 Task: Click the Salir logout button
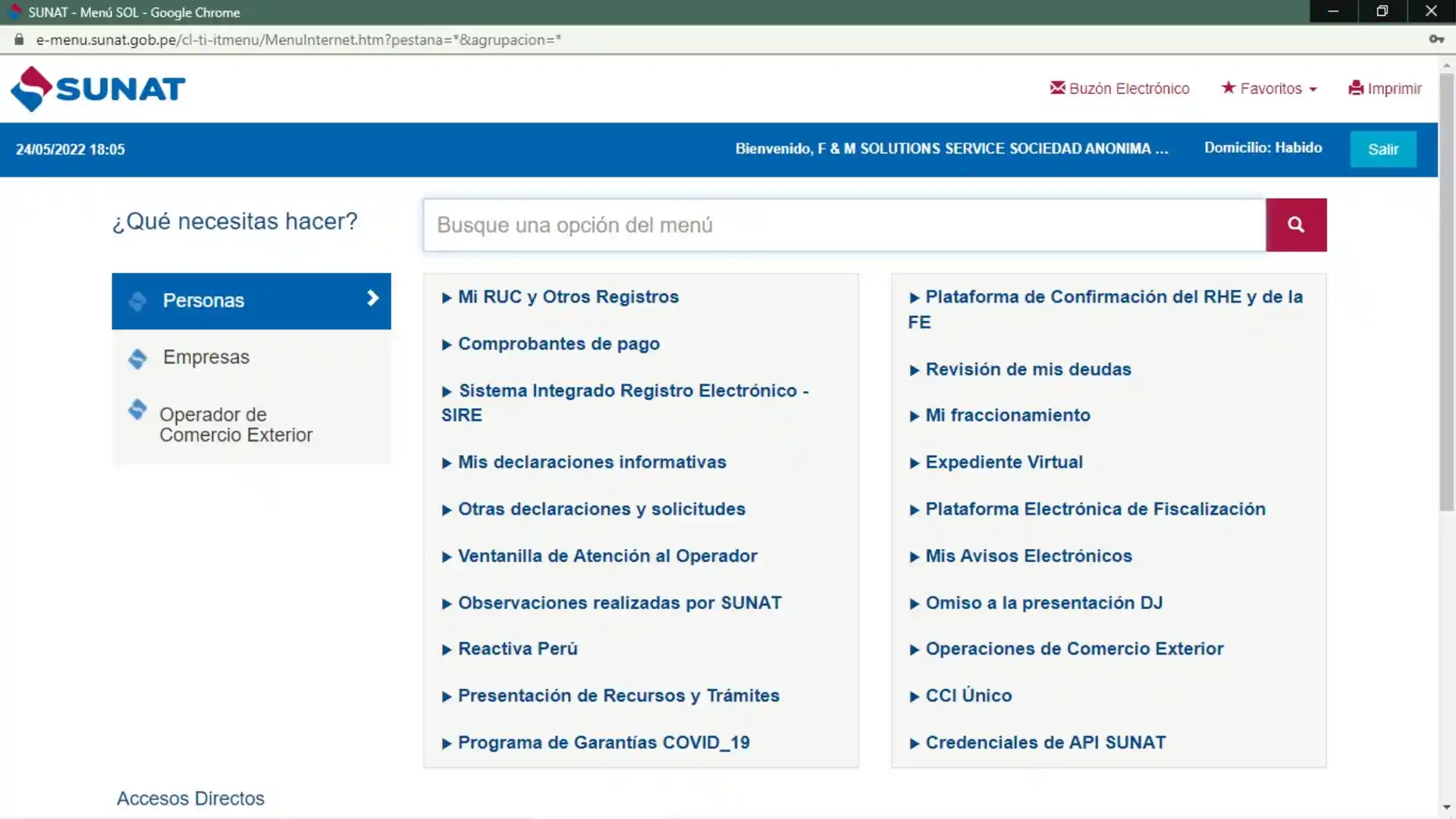[x=1382, y=149]
